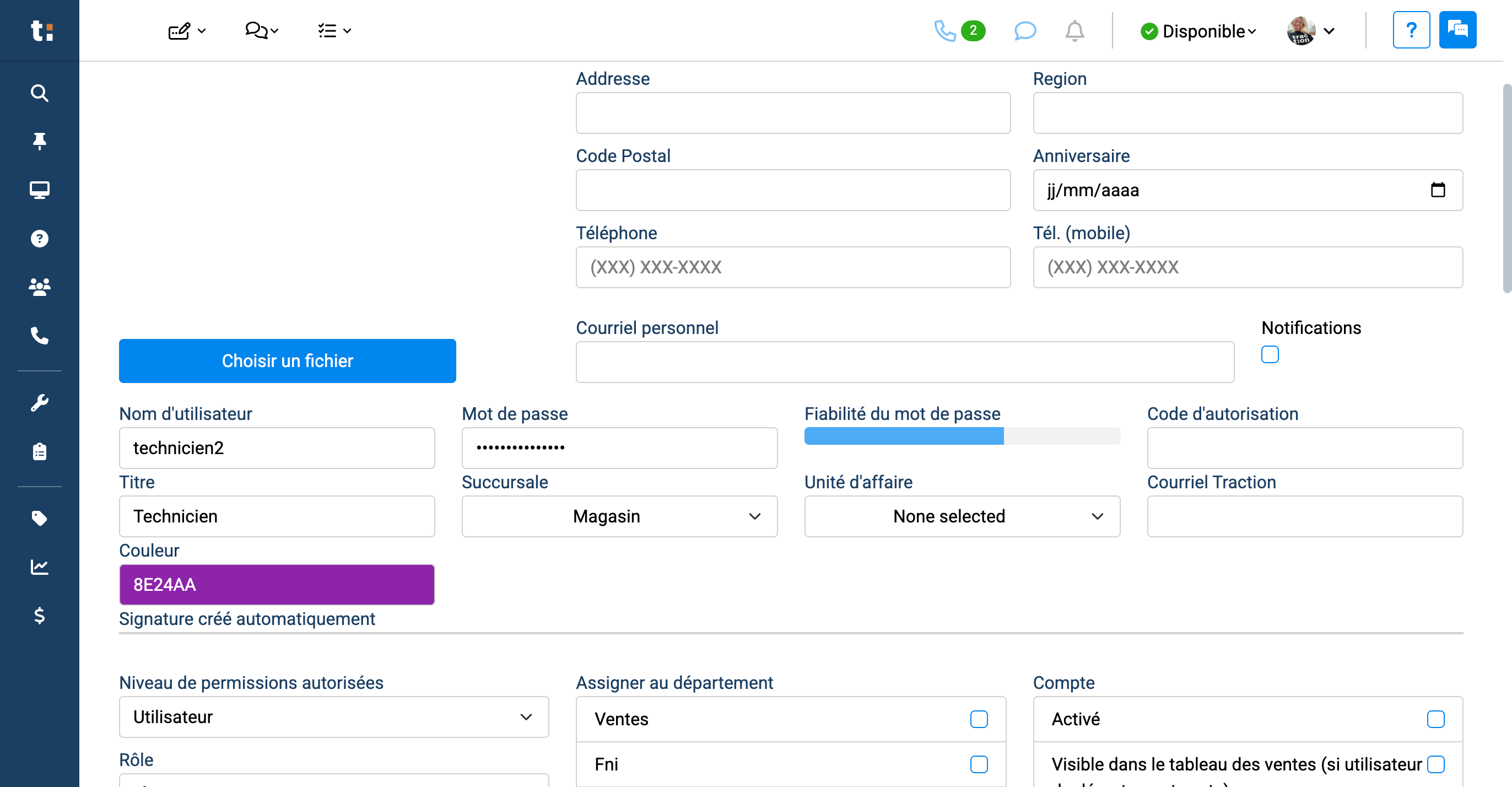Click the phone calls icon with badge
Screen dimensions: 1512x787
point(944,30)
